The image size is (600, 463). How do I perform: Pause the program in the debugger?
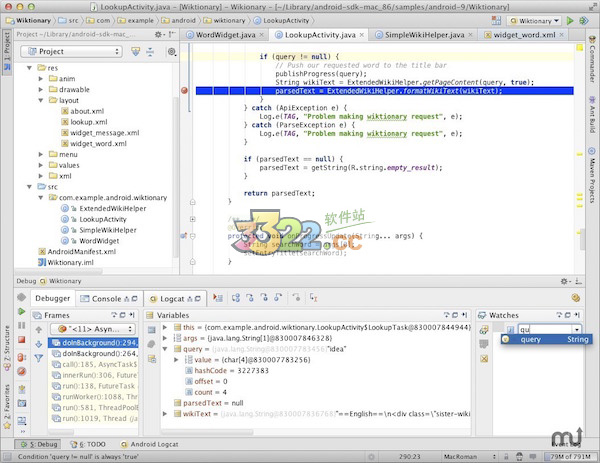coord(20,326)
